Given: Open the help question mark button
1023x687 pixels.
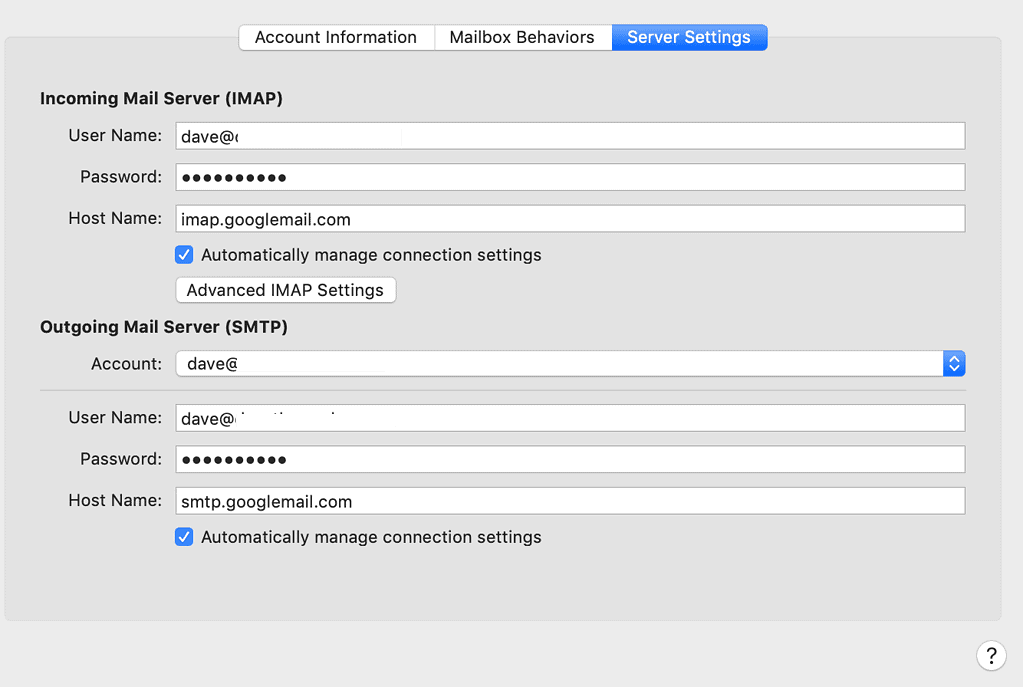Looking at the screenshot, I should [991, 655].
